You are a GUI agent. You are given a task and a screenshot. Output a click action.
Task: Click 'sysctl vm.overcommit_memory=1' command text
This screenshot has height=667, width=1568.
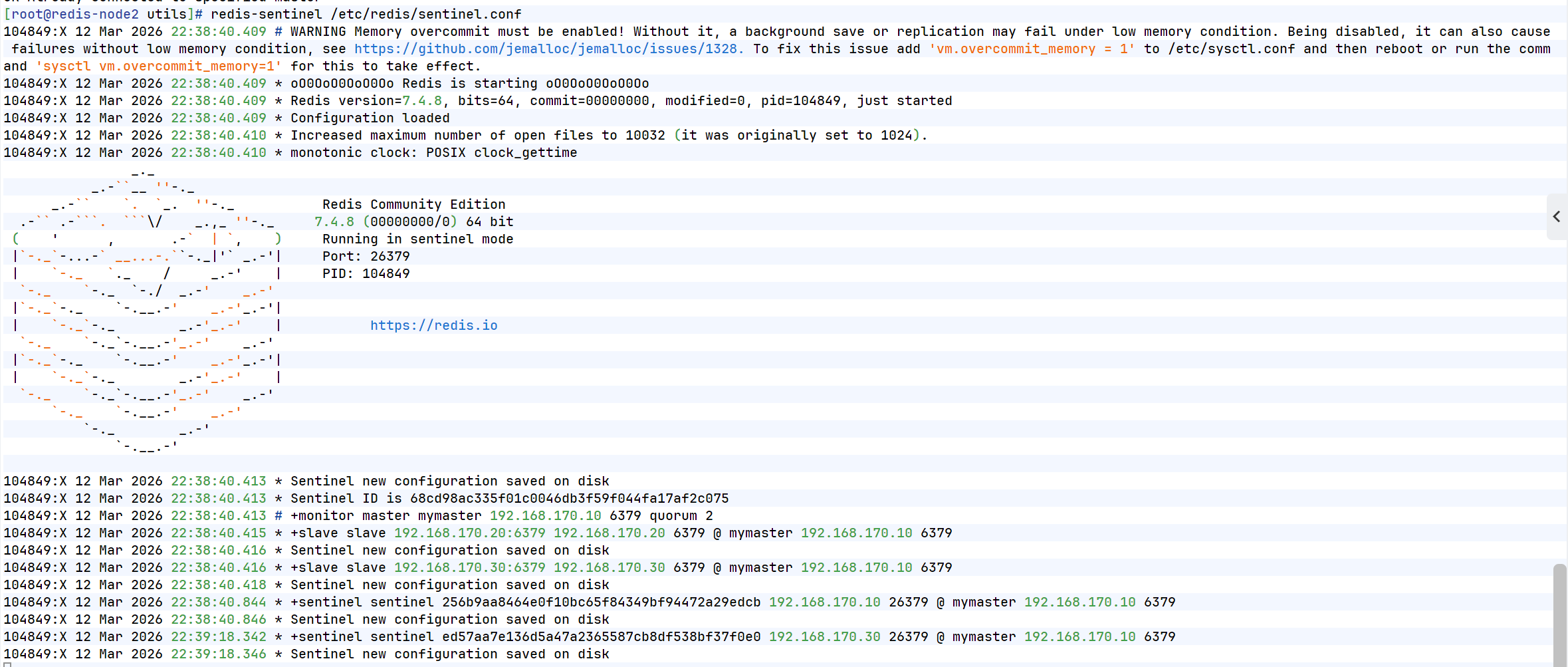pyautogui.click(x=159, y=66)
